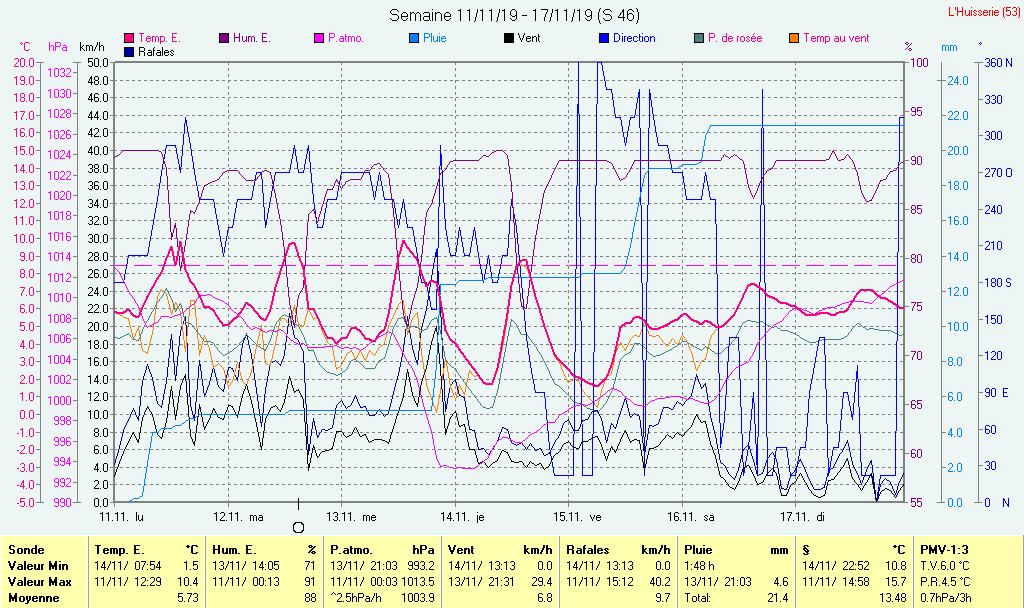Click the '17.11. di' date label
This screenshot has width=1024, height=608.
803,517
